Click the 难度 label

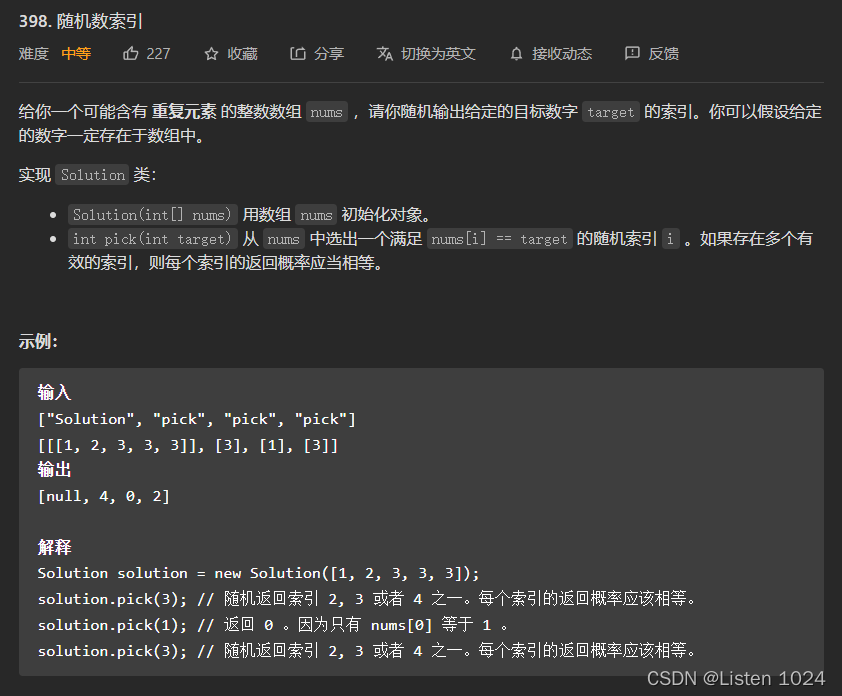coord(34,54)
